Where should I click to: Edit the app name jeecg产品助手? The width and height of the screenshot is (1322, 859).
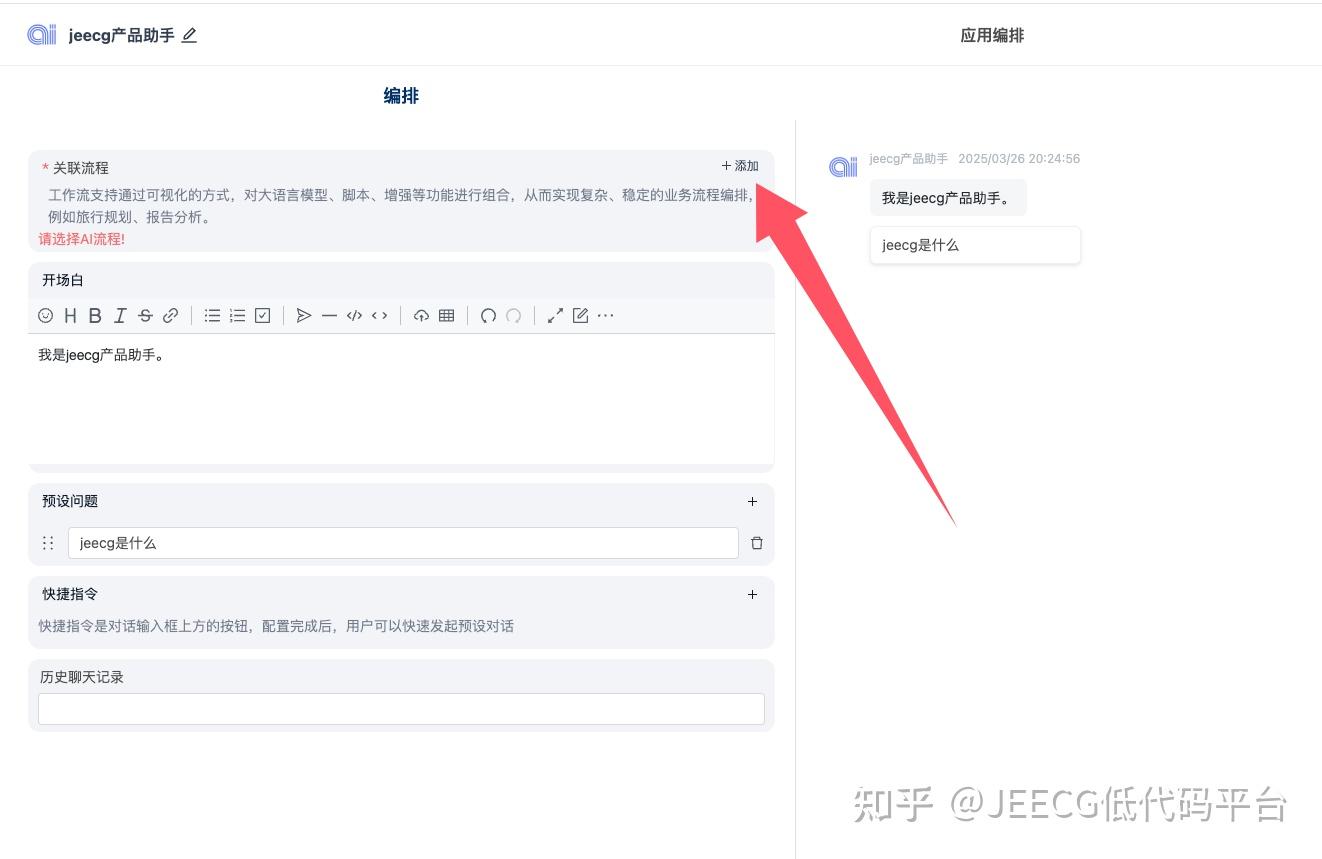(189, 36)
